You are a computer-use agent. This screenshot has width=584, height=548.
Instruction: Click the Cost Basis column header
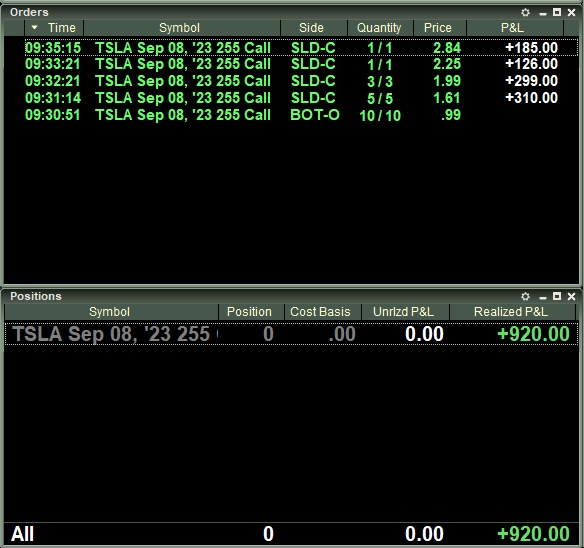point(323,312)
